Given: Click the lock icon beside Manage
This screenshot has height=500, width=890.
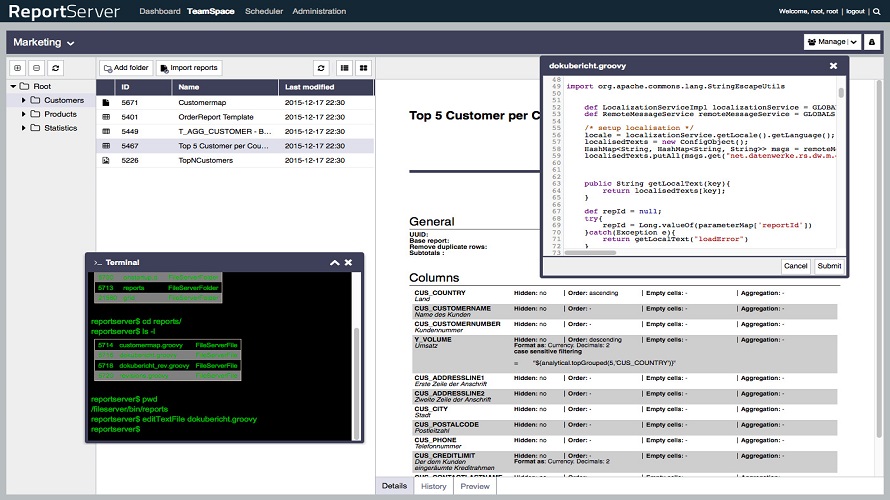Looking at the screenshot, I should [870, 42].
